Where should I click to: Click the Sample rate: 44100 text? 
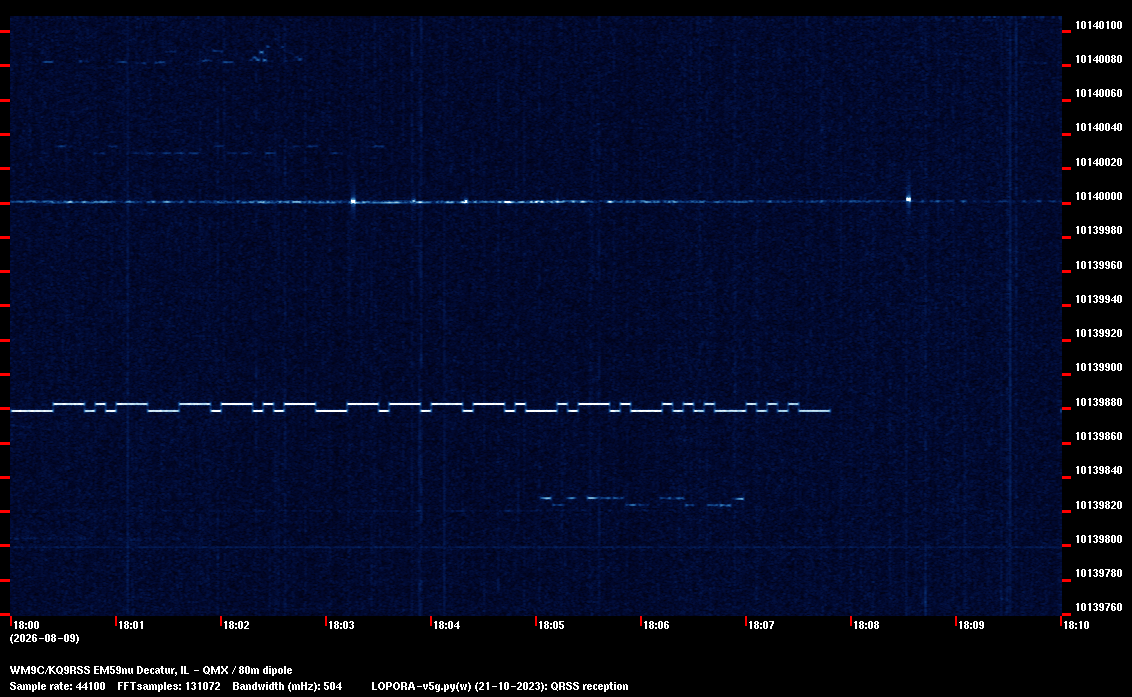point(57,686)
